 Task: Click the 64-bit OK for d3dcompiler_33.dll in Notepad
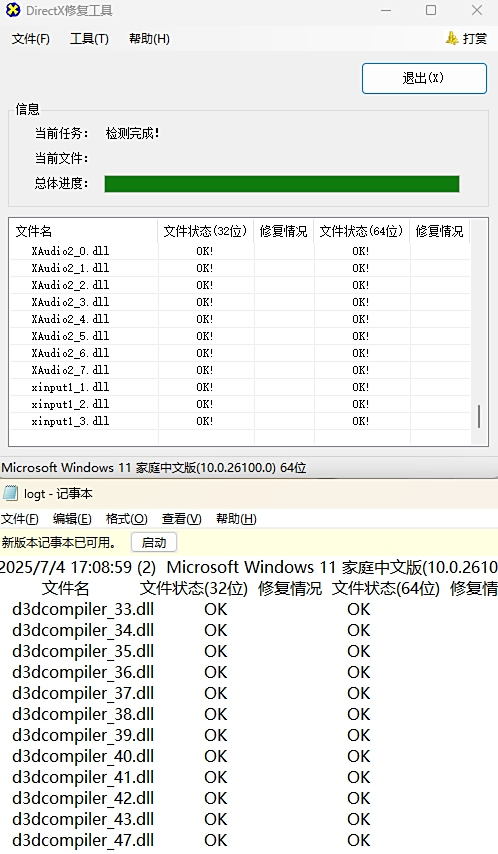359,609
